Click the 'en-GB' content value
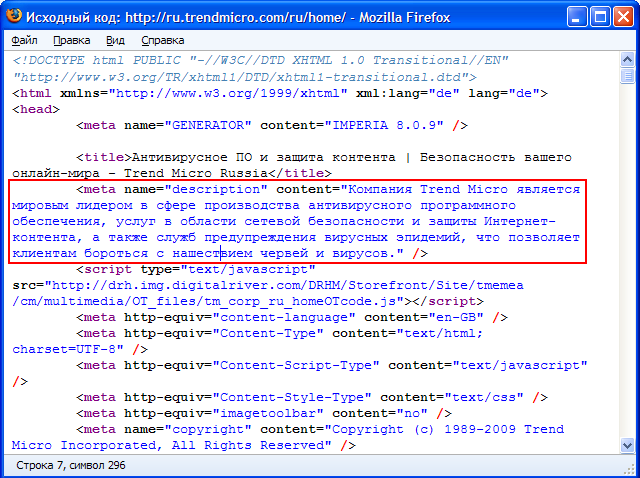640x478 pixels. [x=456, y=317]
